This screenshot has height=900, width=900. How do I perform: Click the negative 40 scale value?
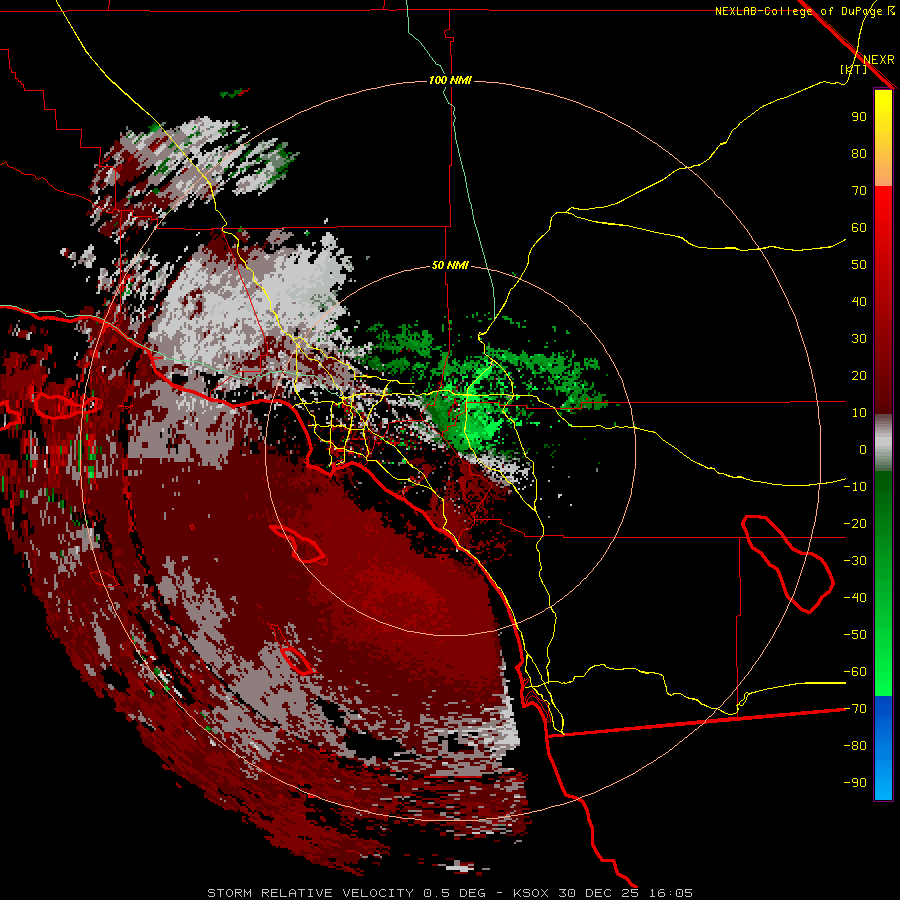tap(855, 598)
